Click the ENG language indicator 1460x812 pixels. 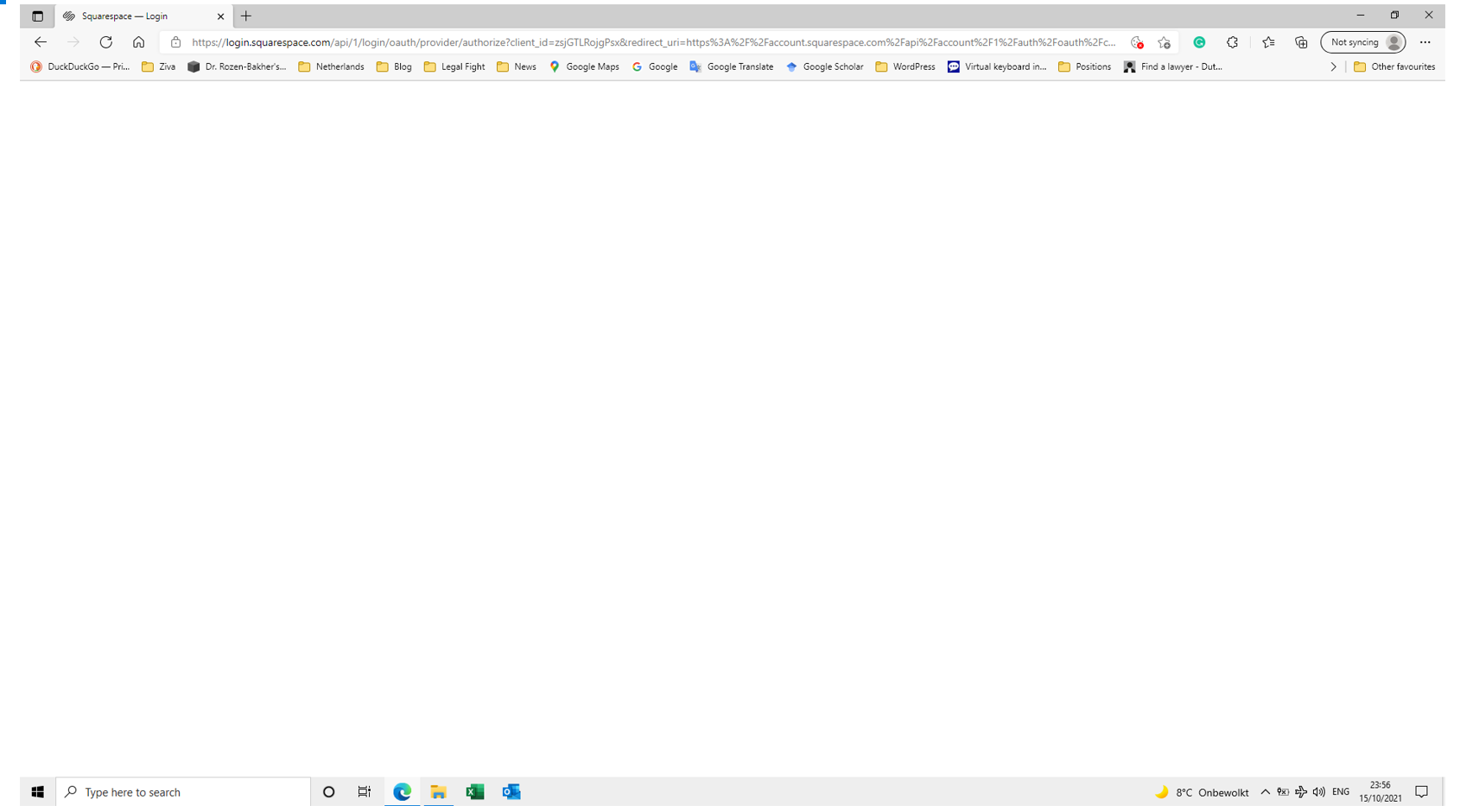1341,791
